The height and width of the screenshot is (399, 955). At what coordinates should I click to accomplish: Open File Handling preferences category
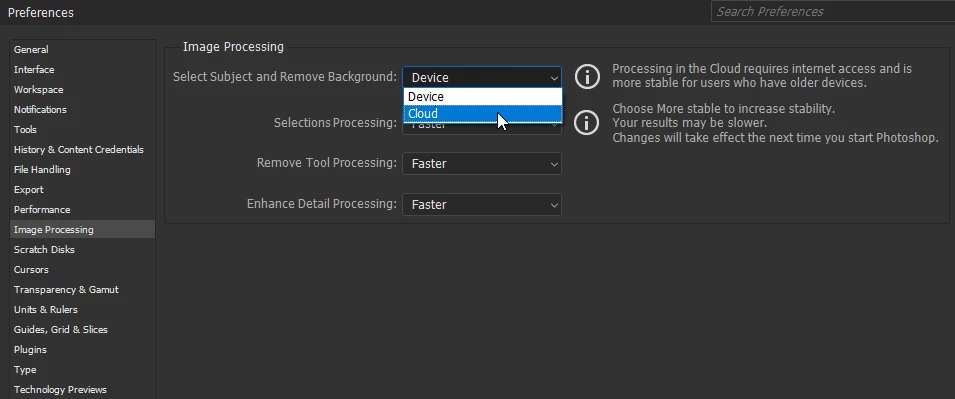click(x=42, y=170)
